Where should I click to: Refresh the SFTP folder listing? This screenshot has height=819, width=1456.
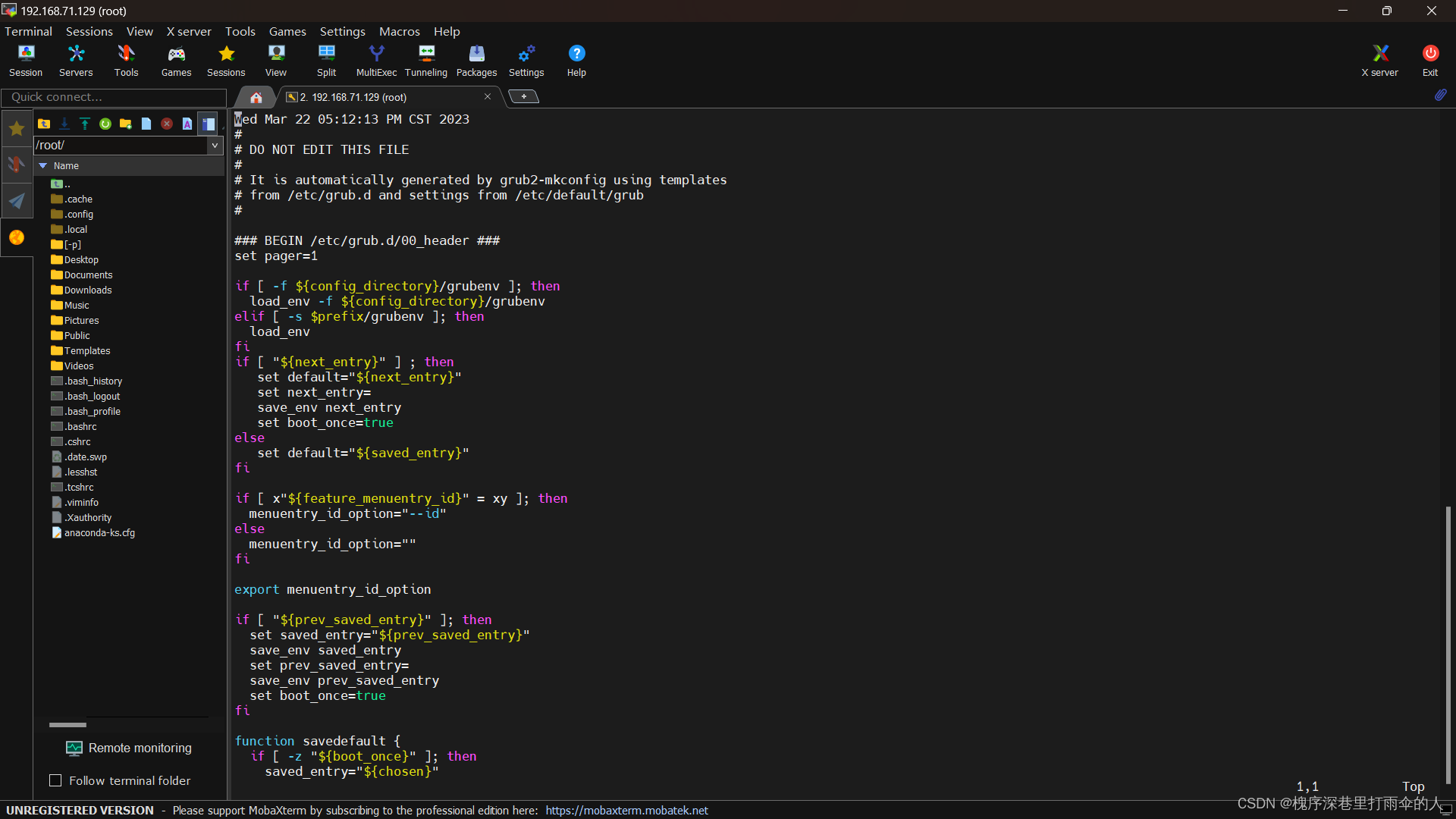pos(105,124)
